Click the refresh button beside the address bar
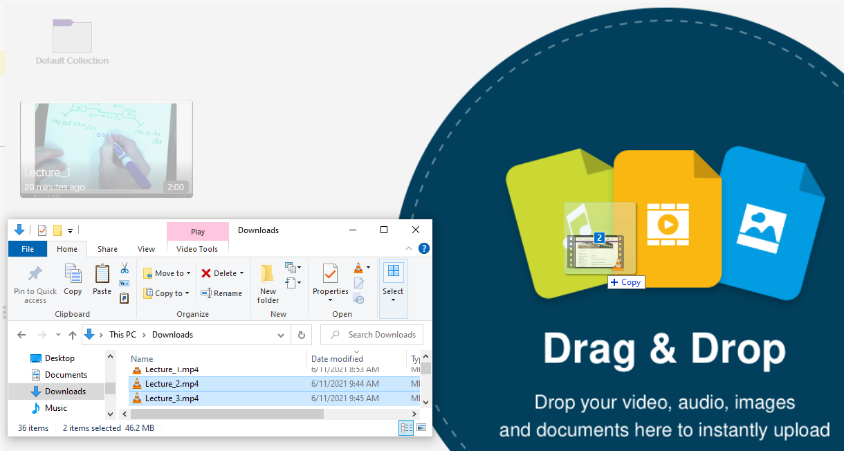Image resolution: width=844 pixels, height=451 pixels. tap(301, 334)
